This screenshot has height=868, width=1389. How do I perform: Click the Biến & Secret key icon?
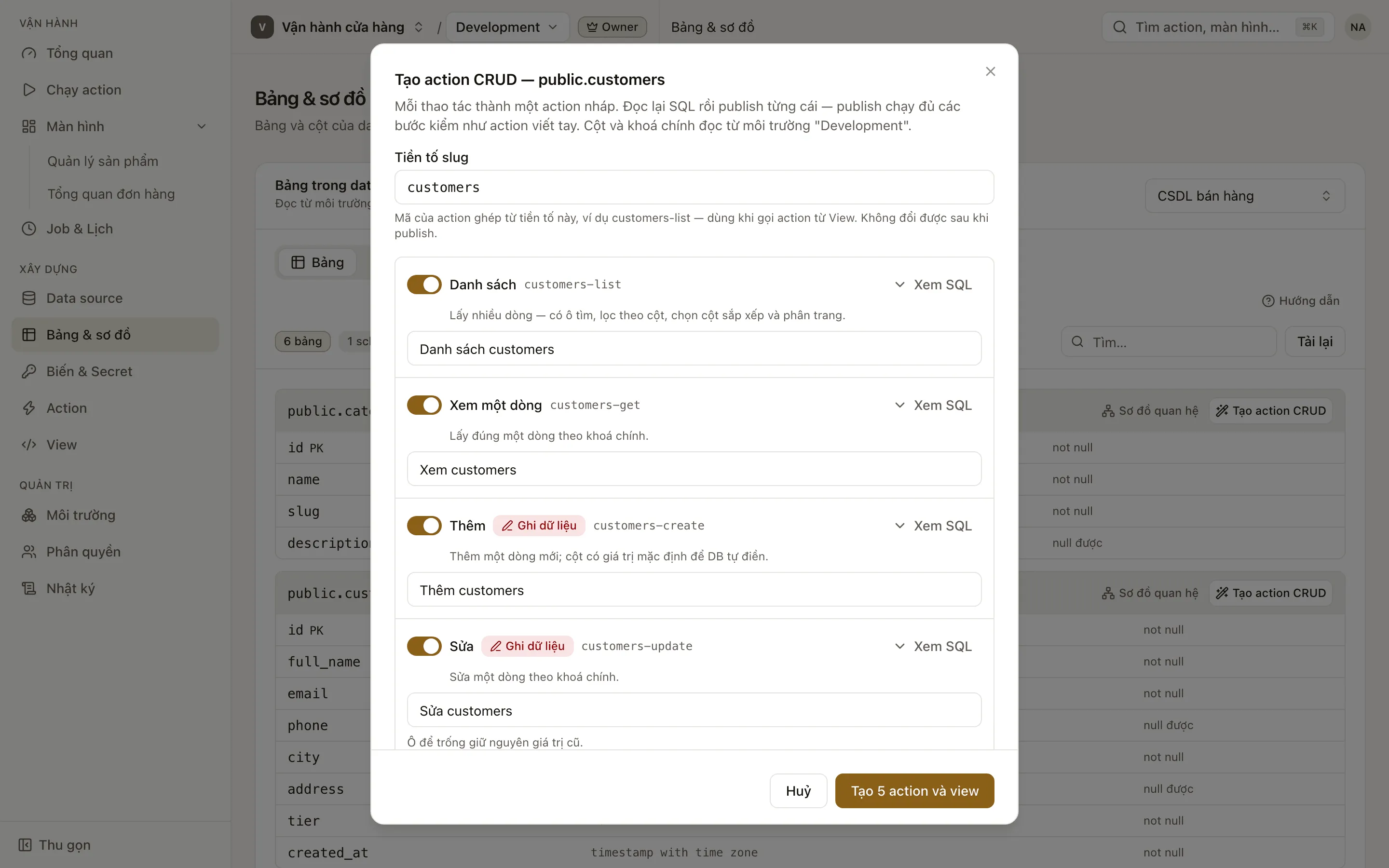[x=29, y=371]
